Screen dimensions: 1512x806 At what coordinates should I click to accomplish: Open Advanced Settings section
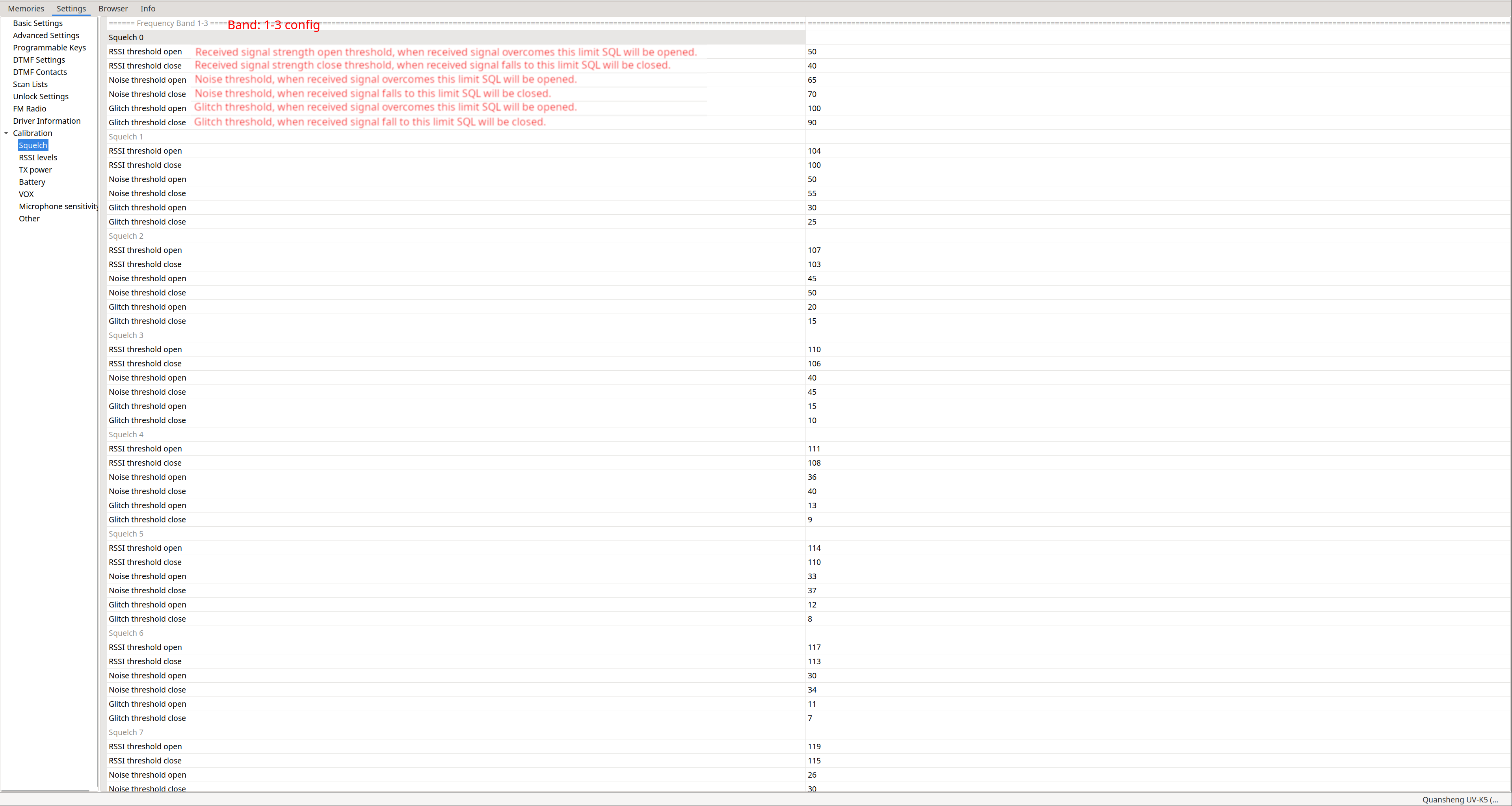click(46, 35)
